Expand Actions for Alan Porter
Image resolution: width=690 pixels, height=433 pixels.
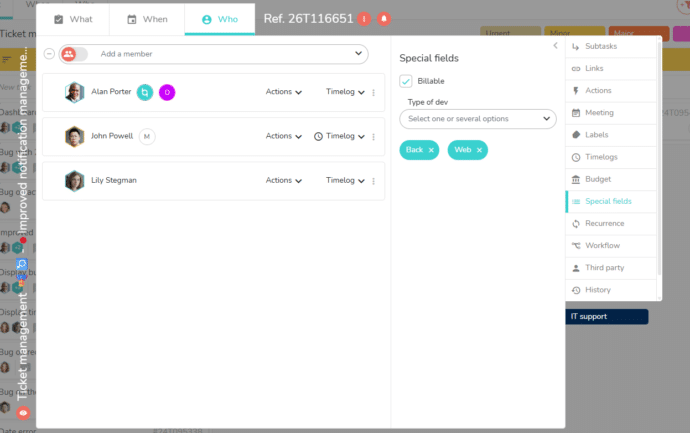coord(284,92)
